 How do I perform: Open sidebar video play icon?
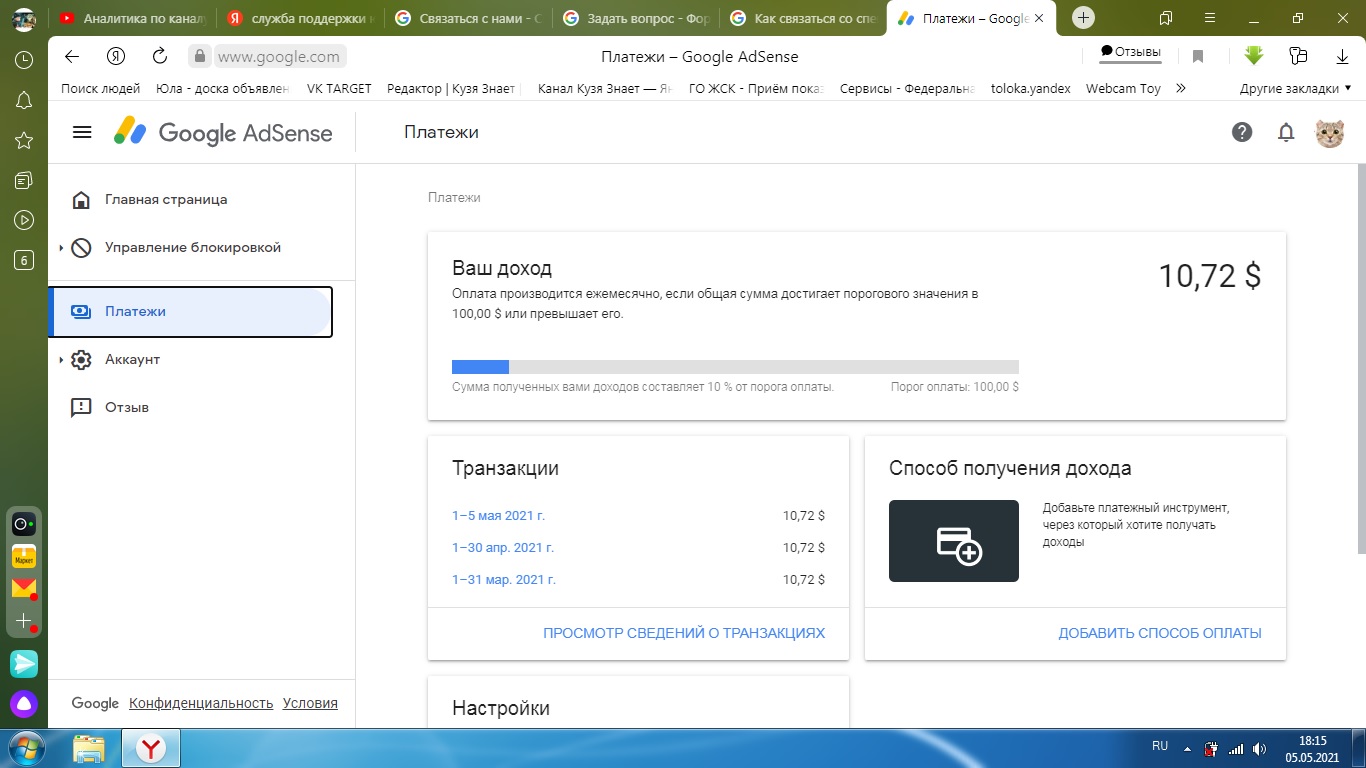tap(24, 220)
